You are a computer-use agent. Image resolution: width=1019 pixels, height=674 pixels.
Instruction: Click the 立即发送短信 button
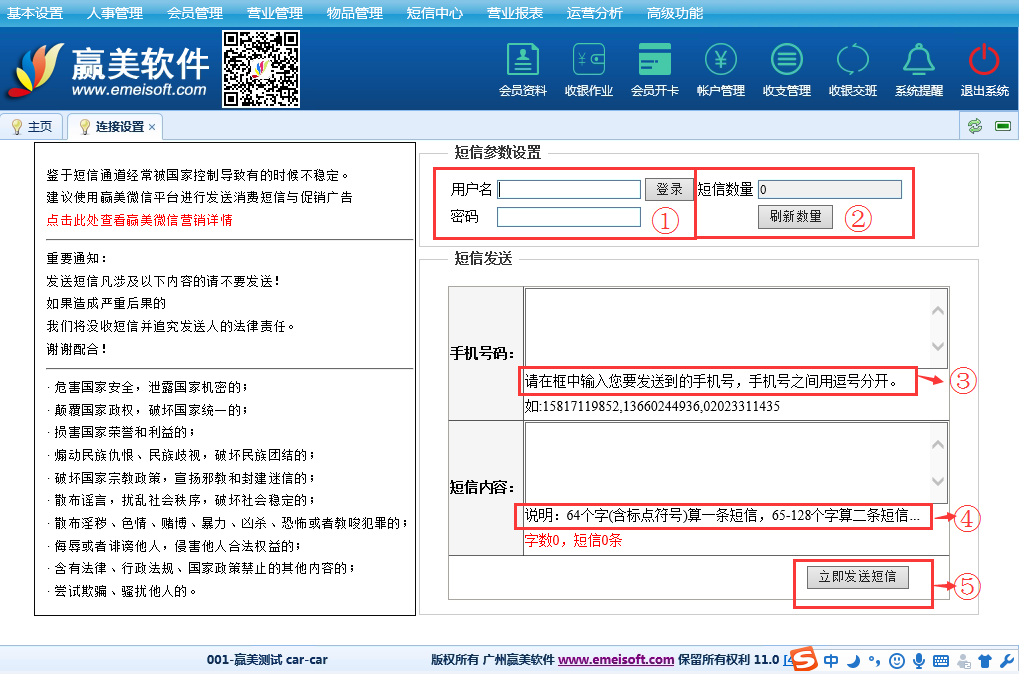click(857, 577)
